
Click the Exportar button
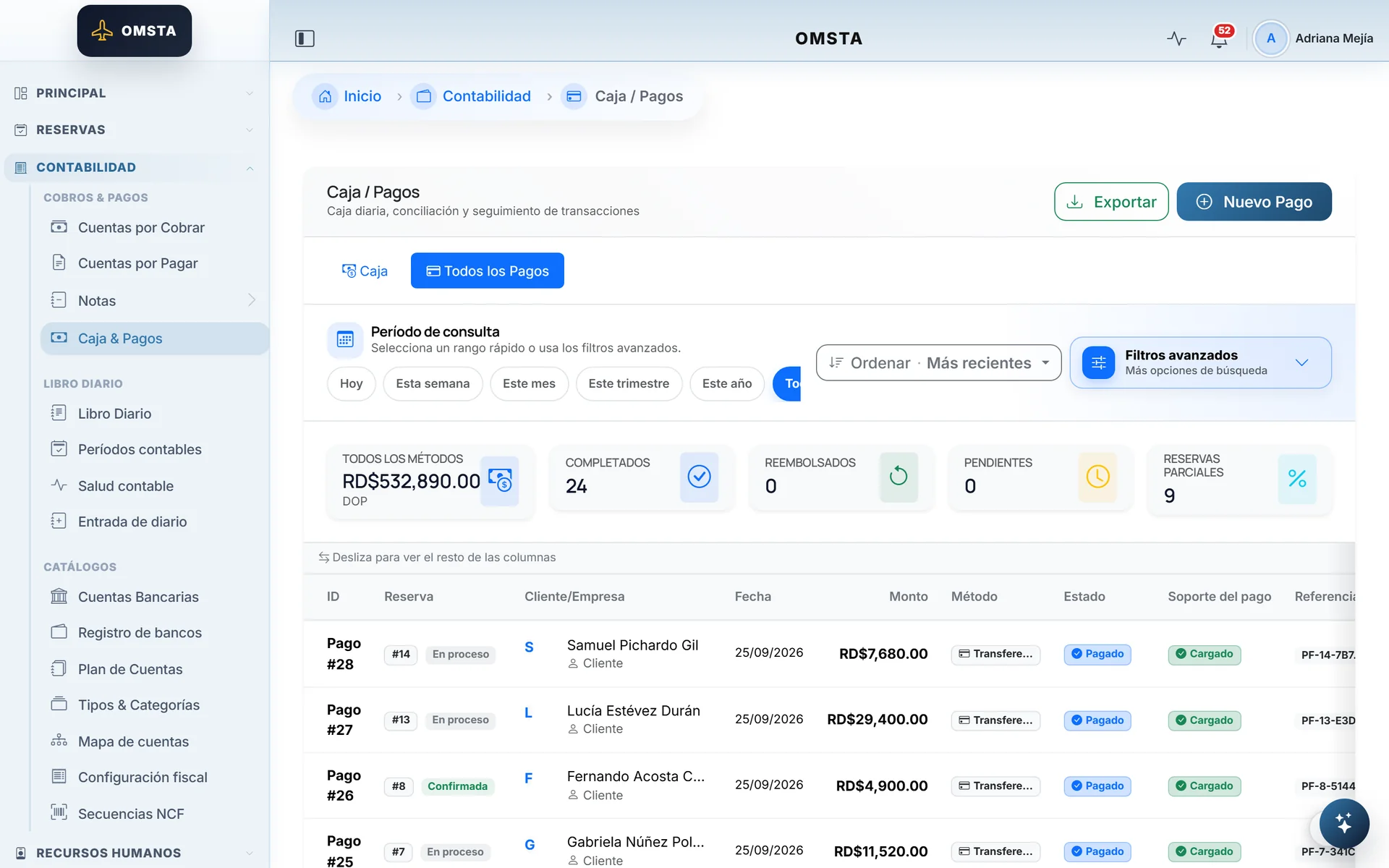[1111, 202]
